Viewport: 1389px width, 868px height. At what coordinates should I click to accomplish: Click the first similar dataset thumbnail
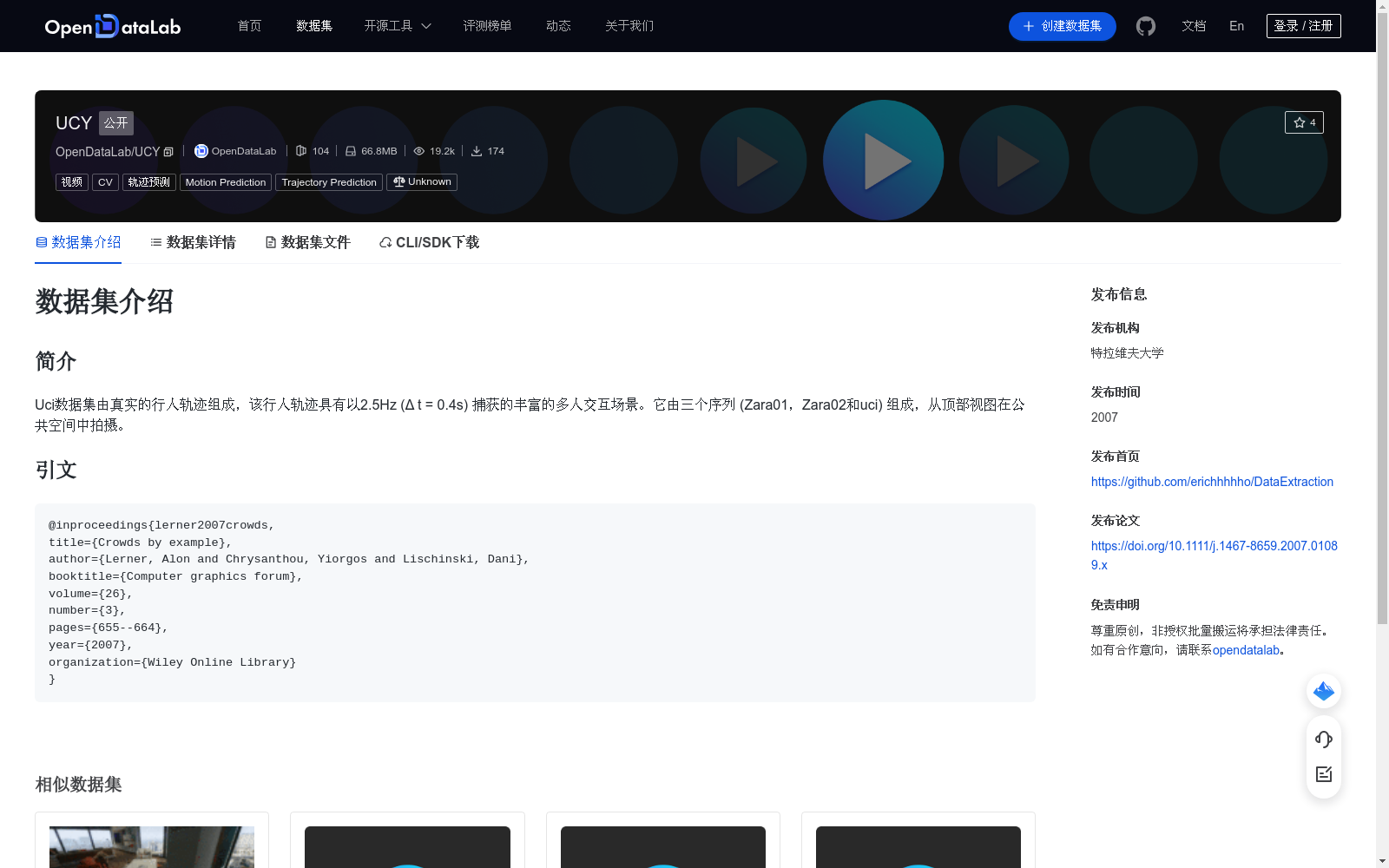click(x=152, y=847)
